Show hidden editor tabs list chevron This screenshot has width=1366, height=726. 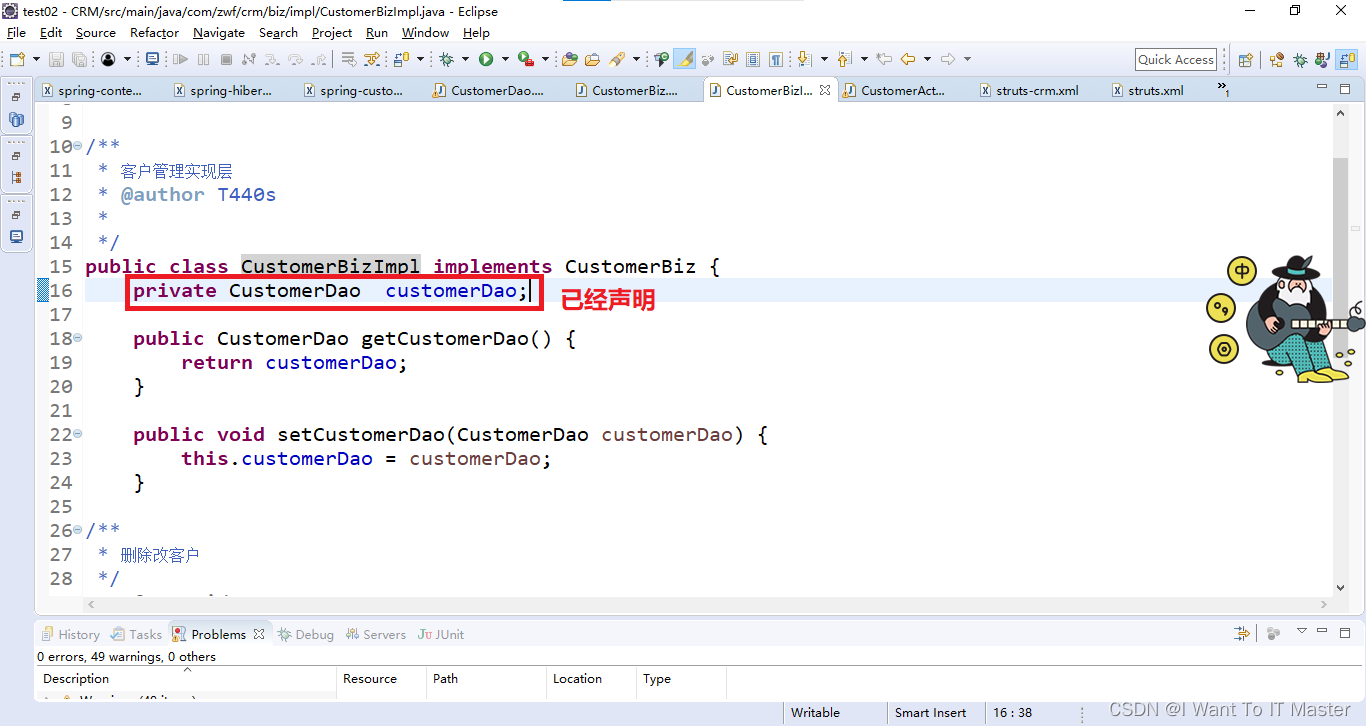pyautogui.click(x=1223, y=89)
